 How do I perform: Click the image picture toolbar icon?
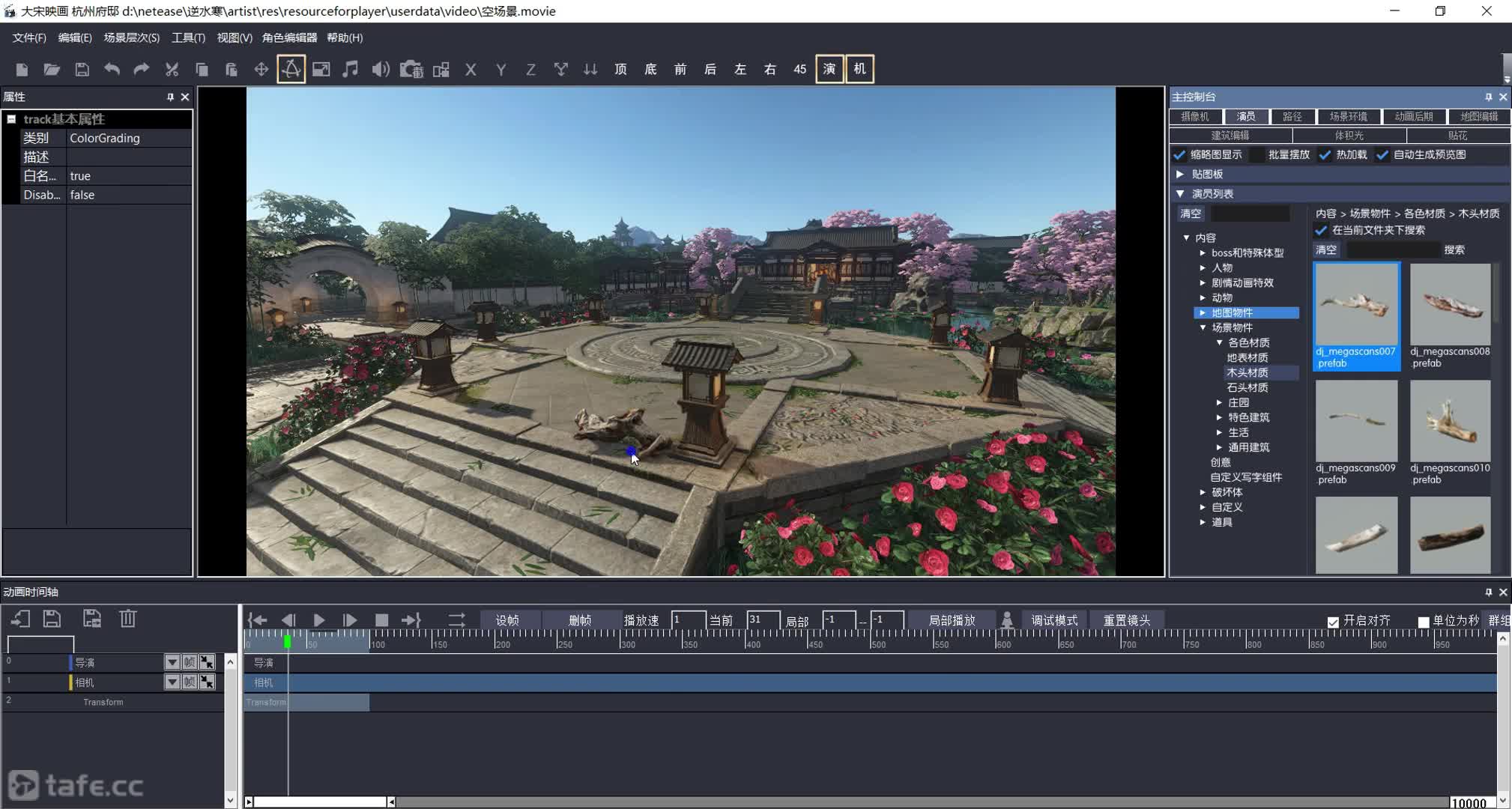(321, 70)
